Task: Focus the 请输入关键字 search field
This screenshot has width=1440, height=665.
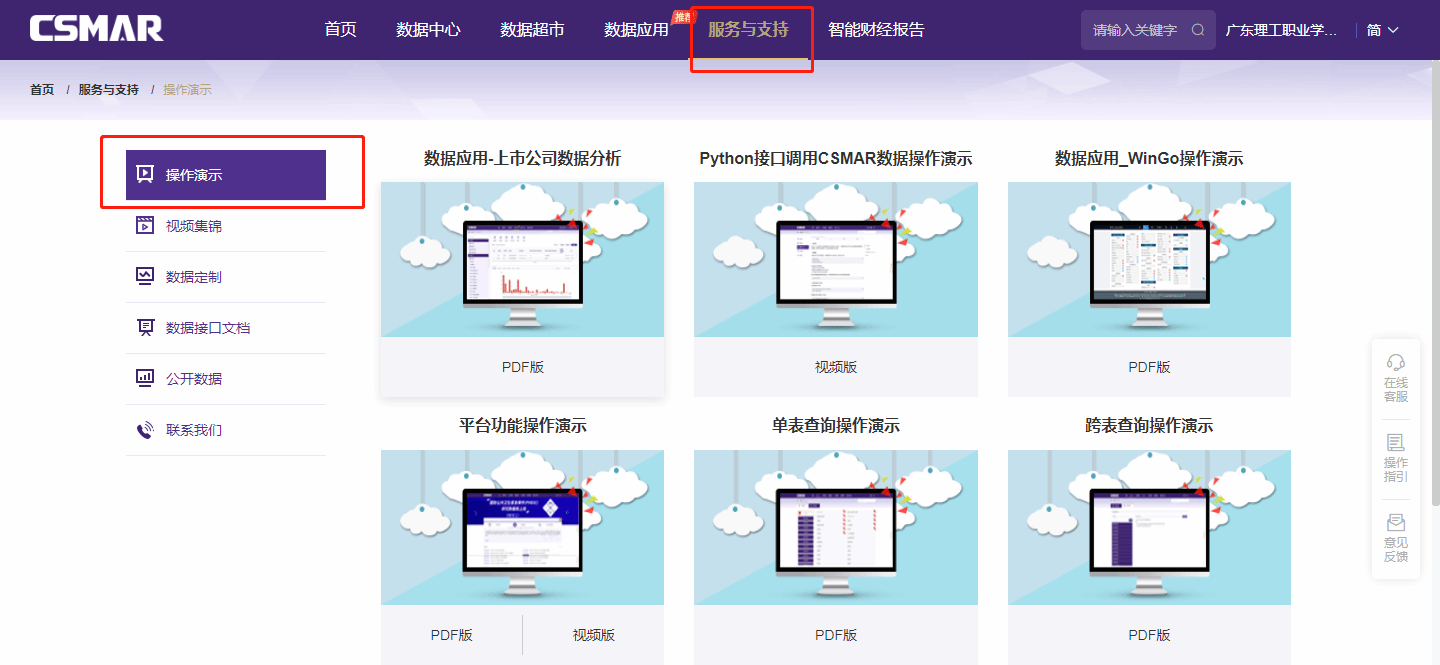Action: [x=1148, y=30]
